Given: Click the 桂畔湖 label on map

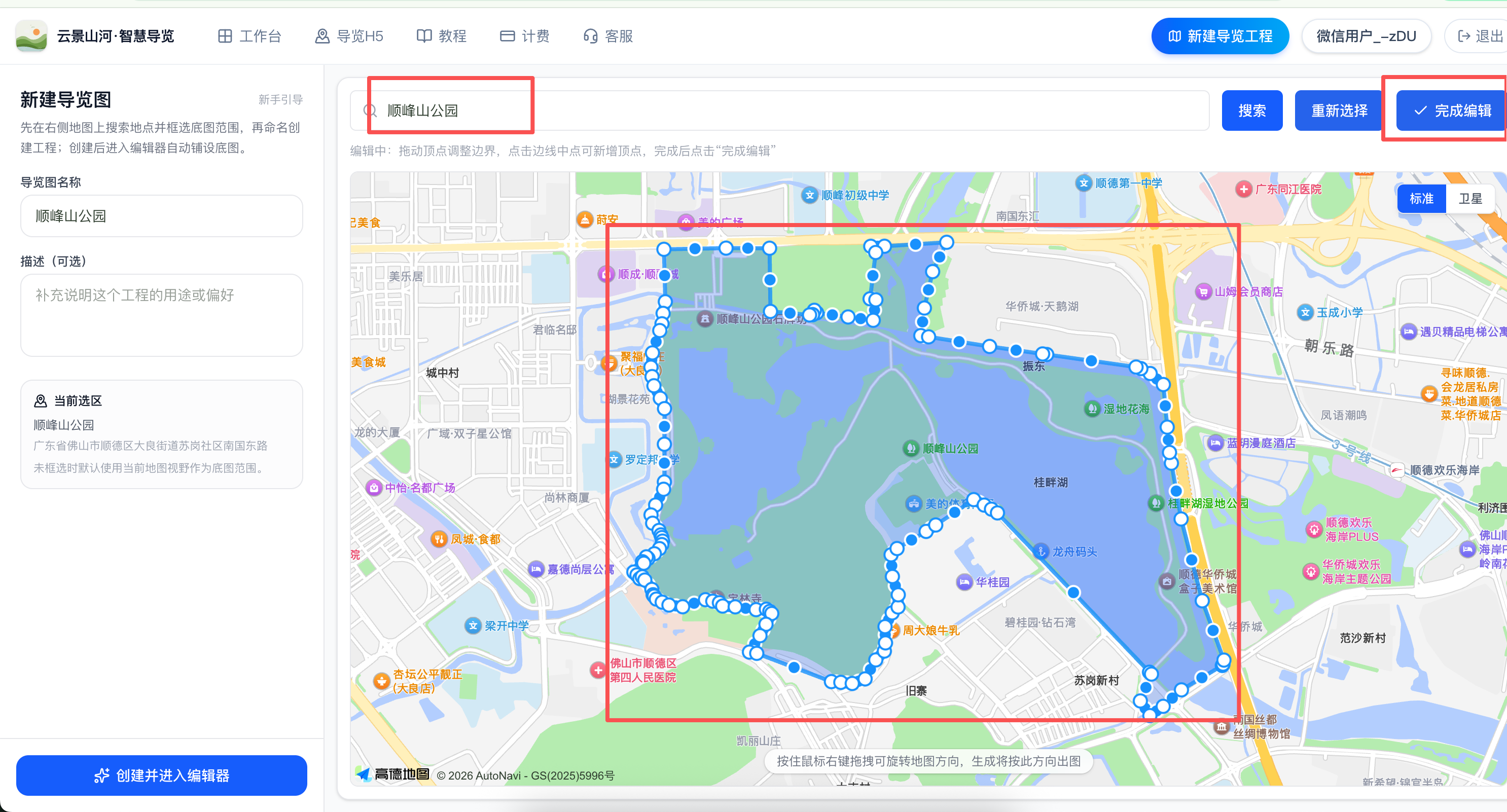Looking at the screenshot, I should [x=1050, y=483].
